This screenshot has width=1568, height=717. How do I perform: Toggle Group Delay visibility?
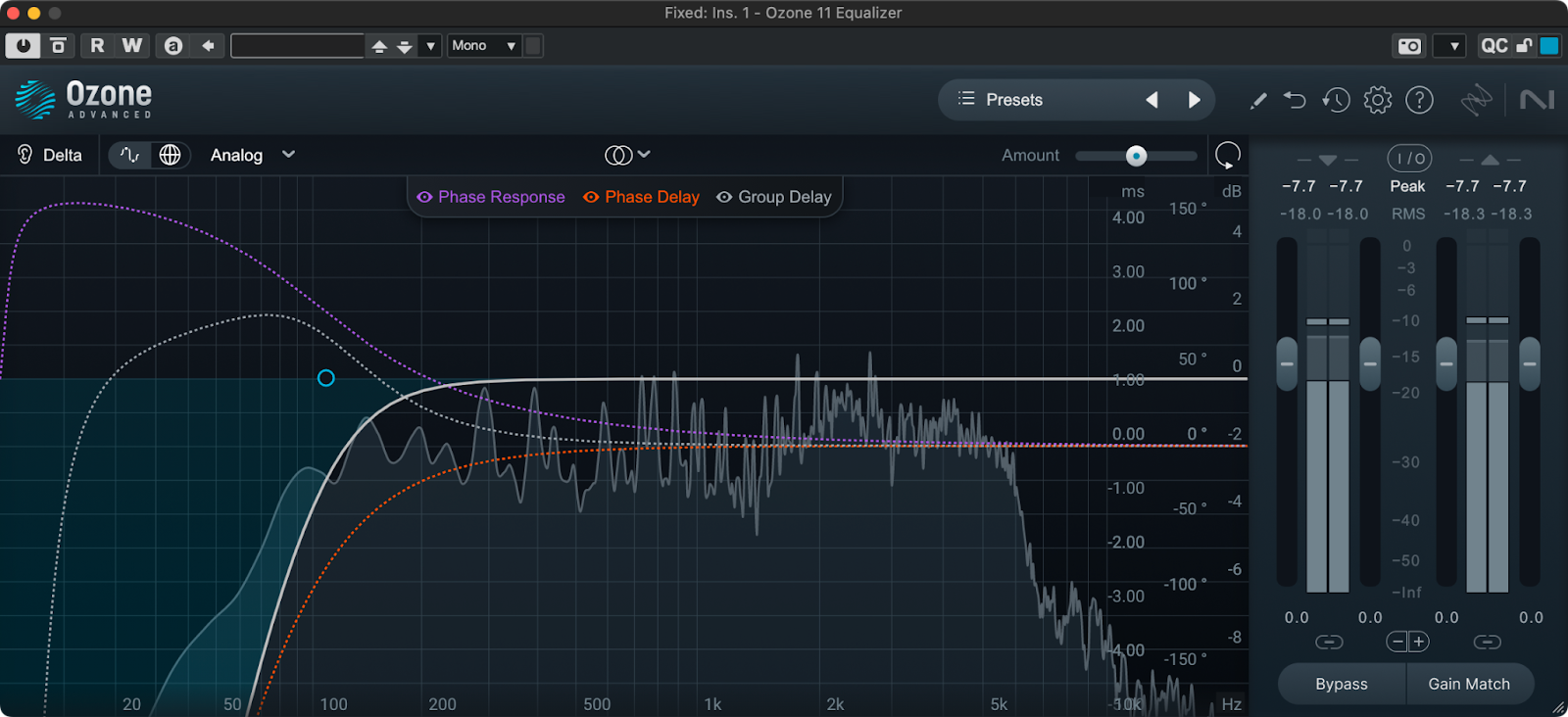[774, 197]
